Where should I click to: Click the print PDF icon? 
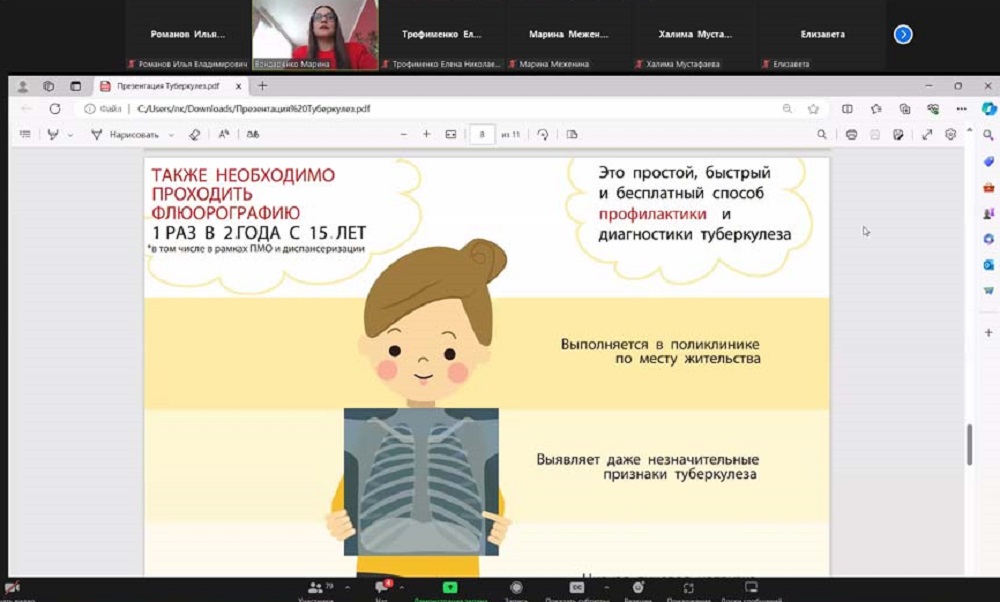tap(851, 134)
